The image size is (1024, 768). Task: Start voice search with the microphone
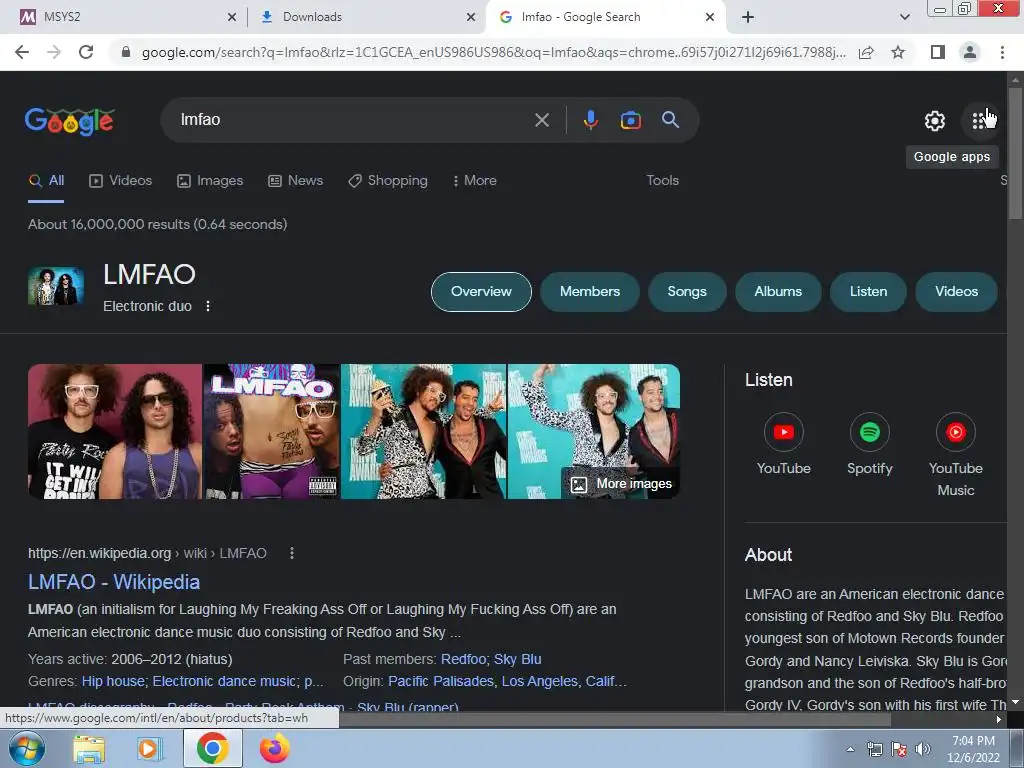pos(590,120)
